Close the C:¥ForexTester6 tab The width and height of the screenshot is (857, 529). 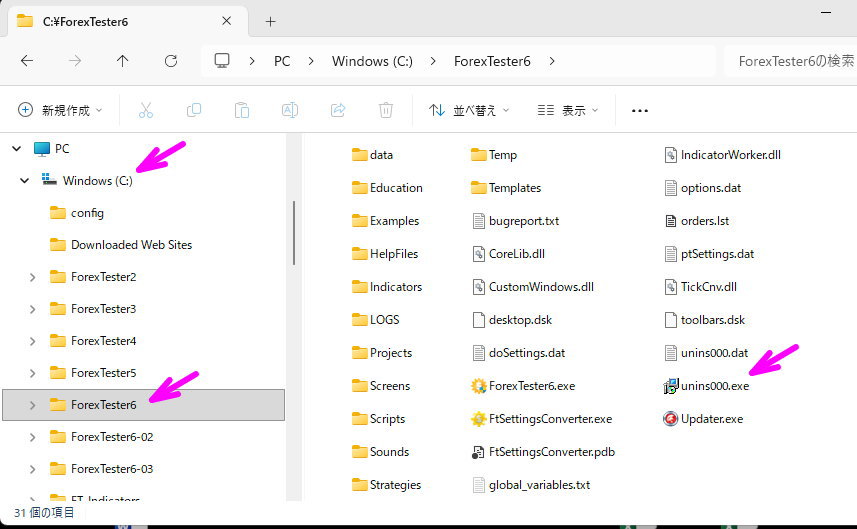227,21
